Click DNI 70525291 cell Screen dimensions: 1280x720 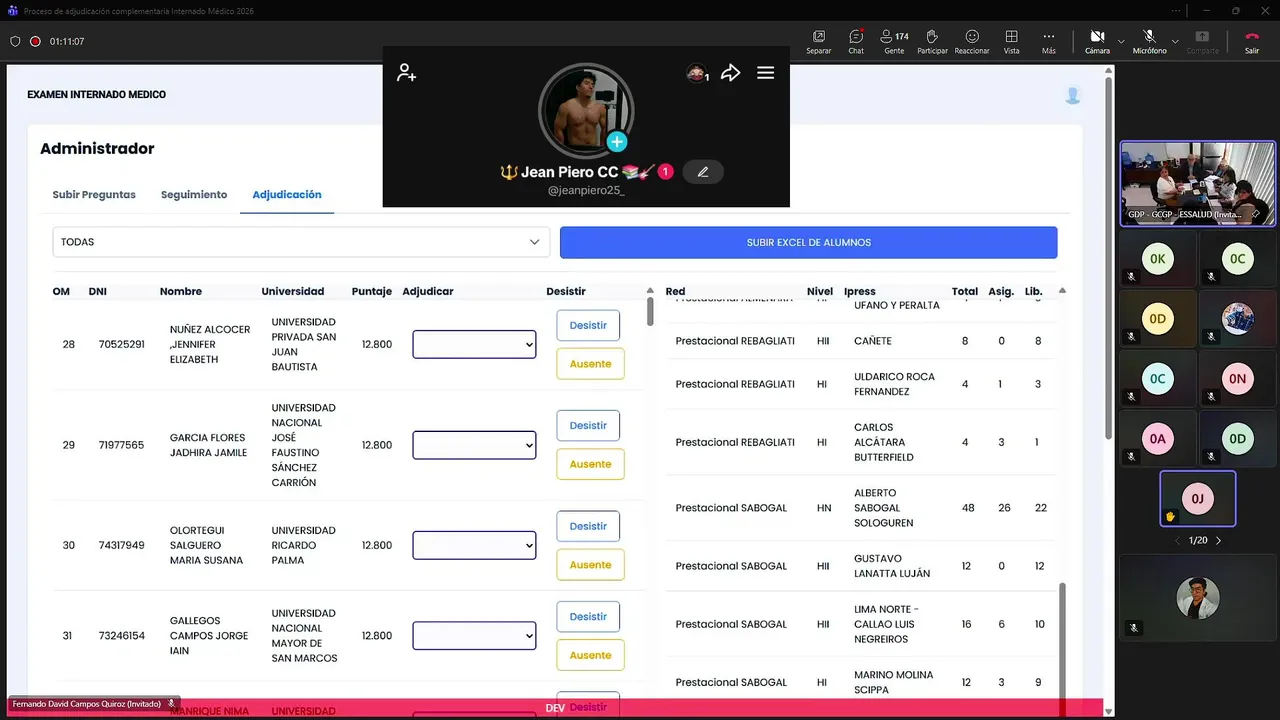pyautogui.click(x=121, y=344)
